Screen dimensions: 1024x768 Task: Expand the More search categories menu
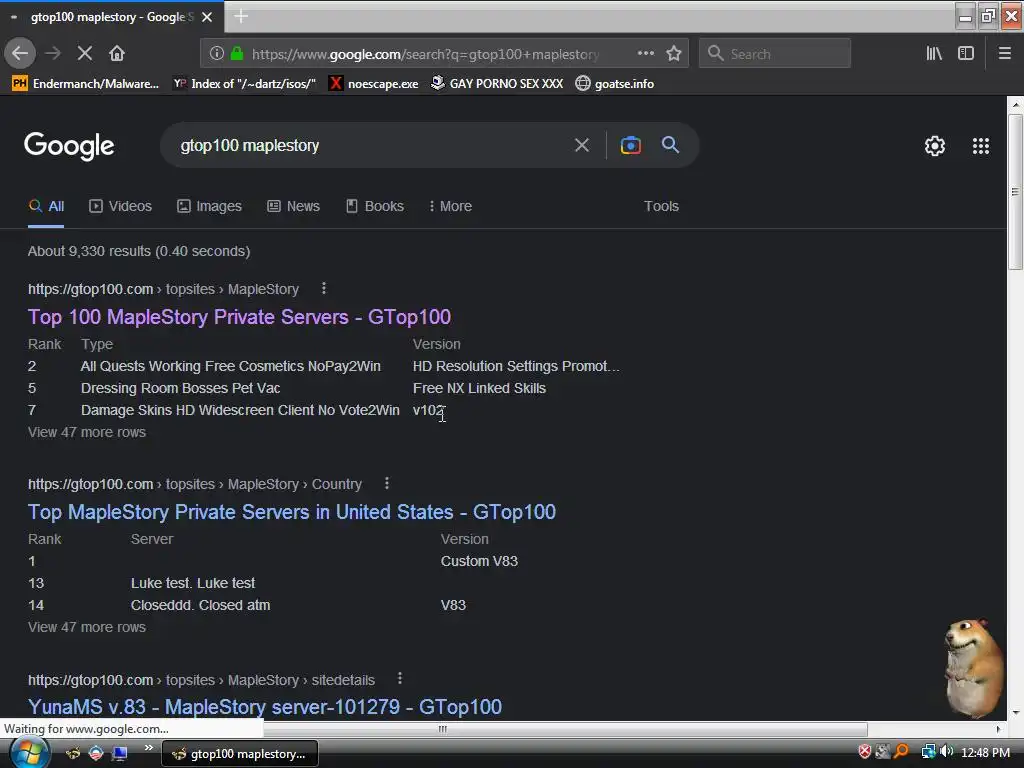click(x=450, y=206)
